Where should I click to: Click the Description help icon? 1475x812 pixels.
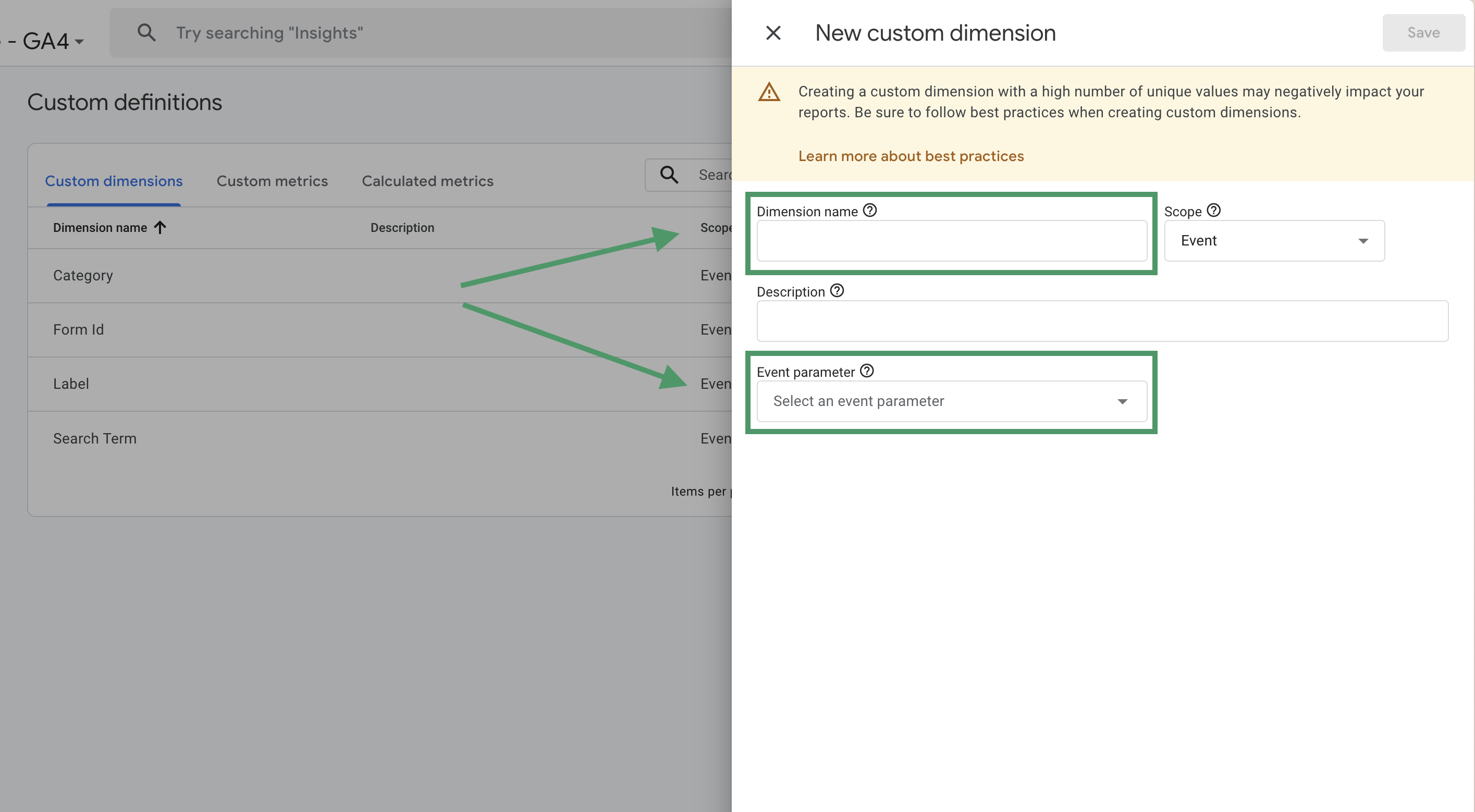[x=837, y=291]
